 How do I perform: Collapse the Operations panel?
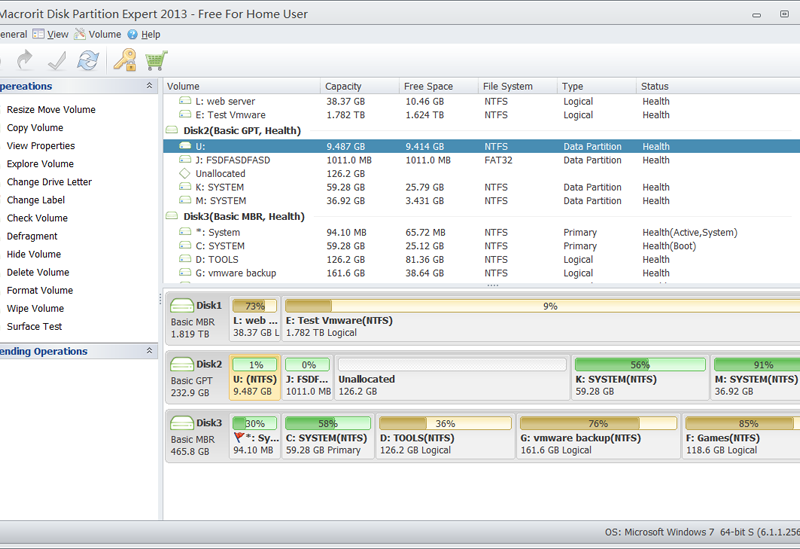[x=149, y=86]
